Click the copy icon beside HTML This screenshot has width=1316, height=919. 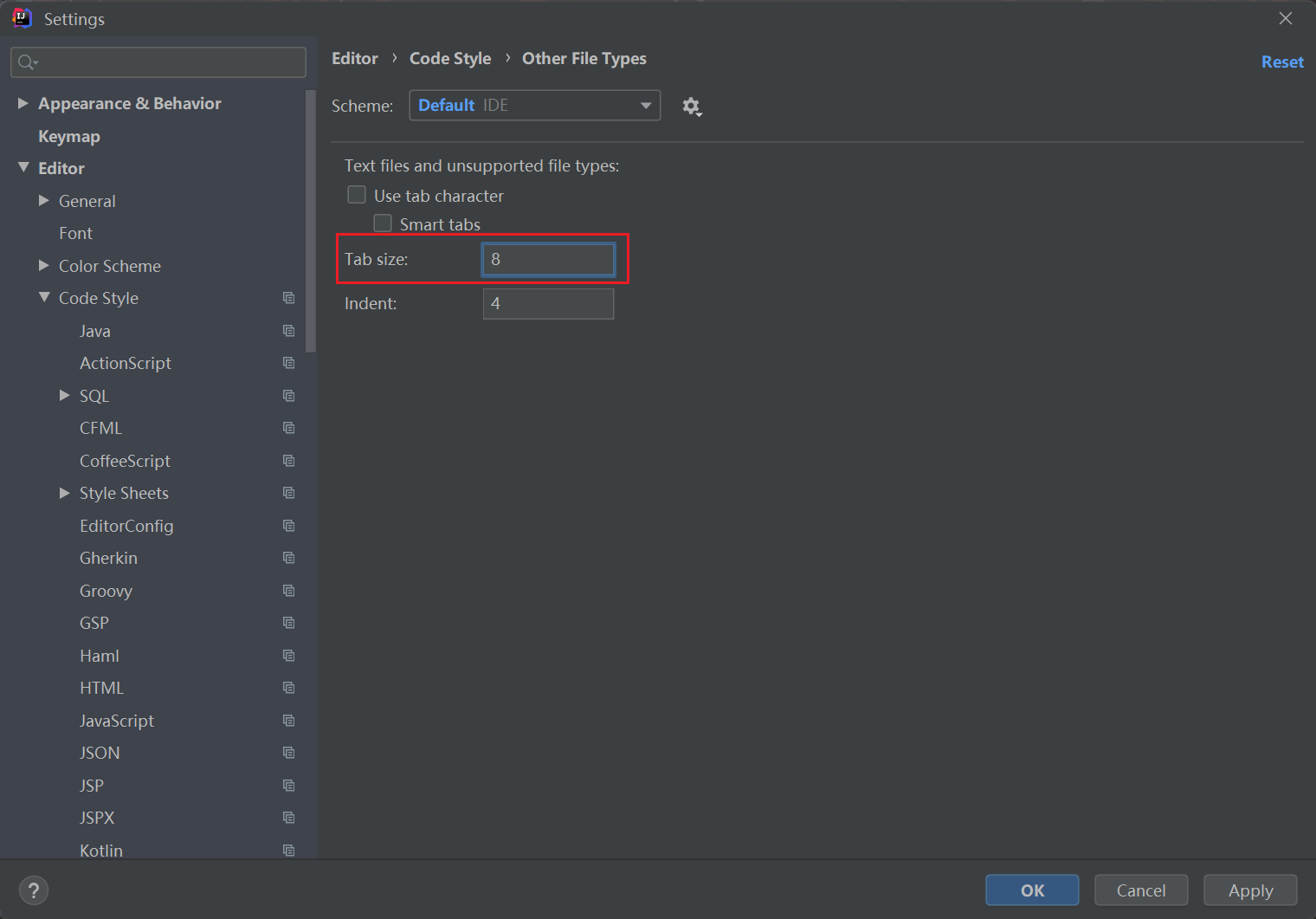pos(289,688)
